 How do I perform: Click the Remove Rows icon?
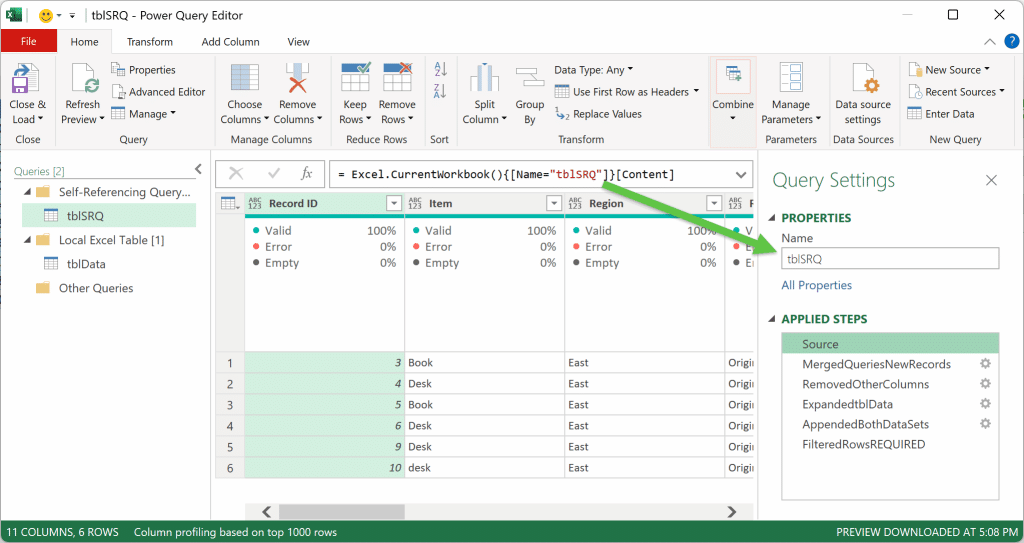[397, 77]
